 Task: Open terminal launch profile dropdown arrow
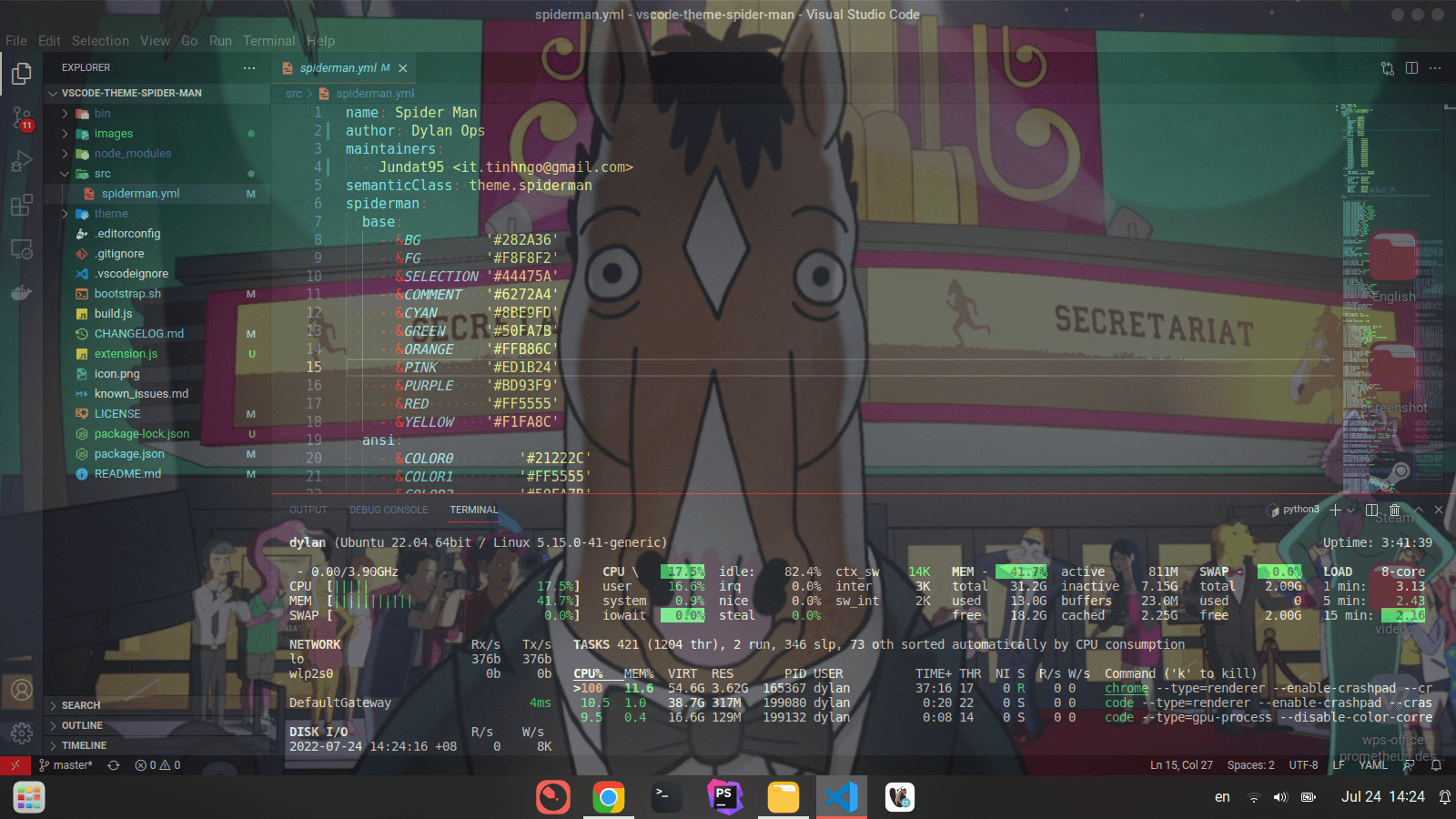click(1350, 511)
